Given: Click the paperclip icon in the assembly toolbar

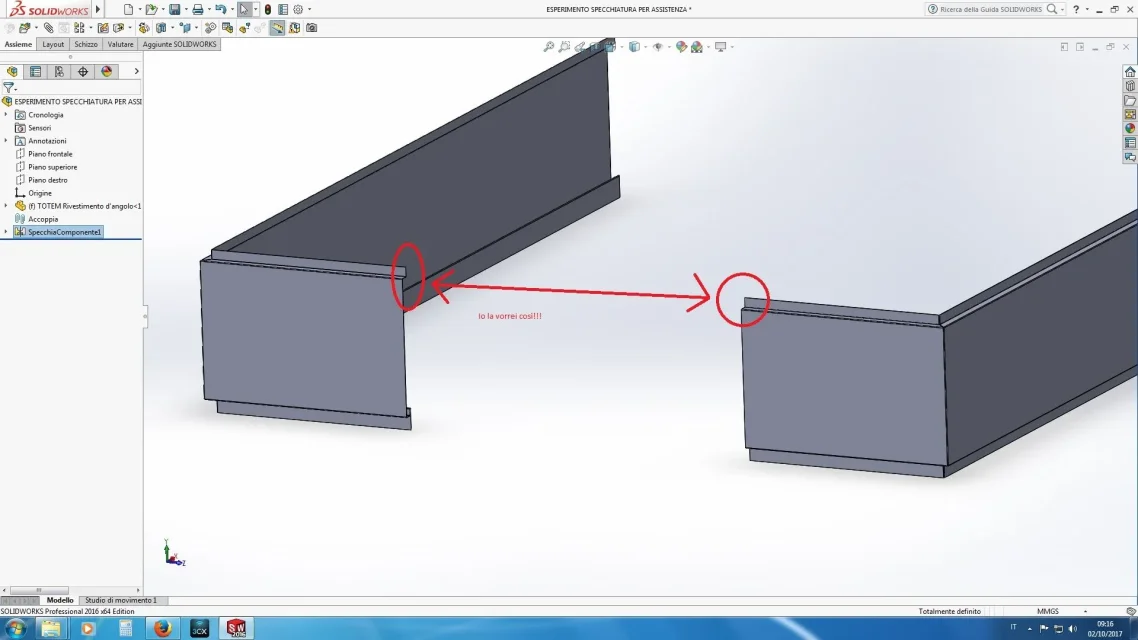Looking at the screenshot, I should pyautogui.click(x=49, y=28).
